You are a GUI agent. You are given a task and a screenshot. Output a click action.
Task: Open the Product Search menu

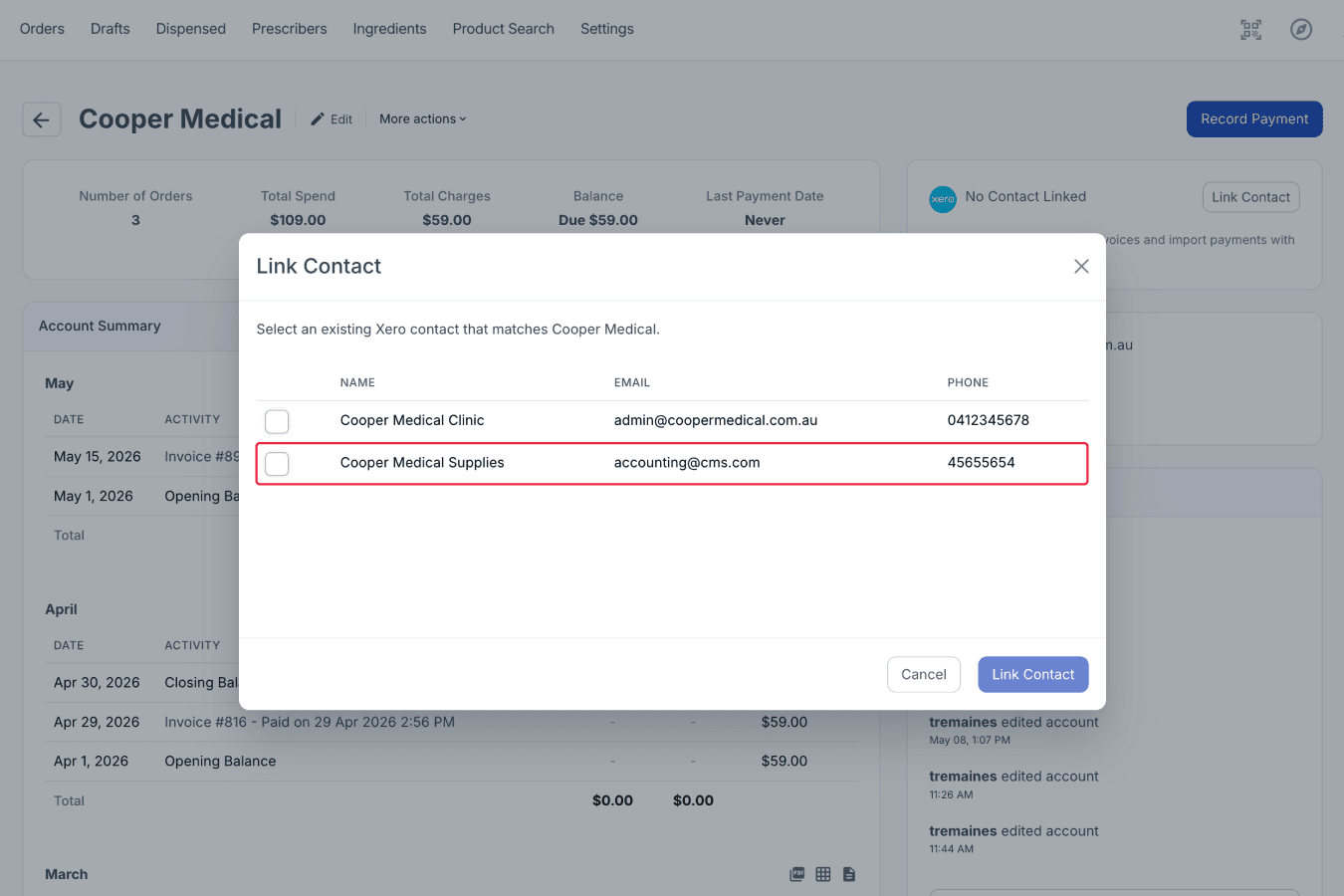pos(504,29)
